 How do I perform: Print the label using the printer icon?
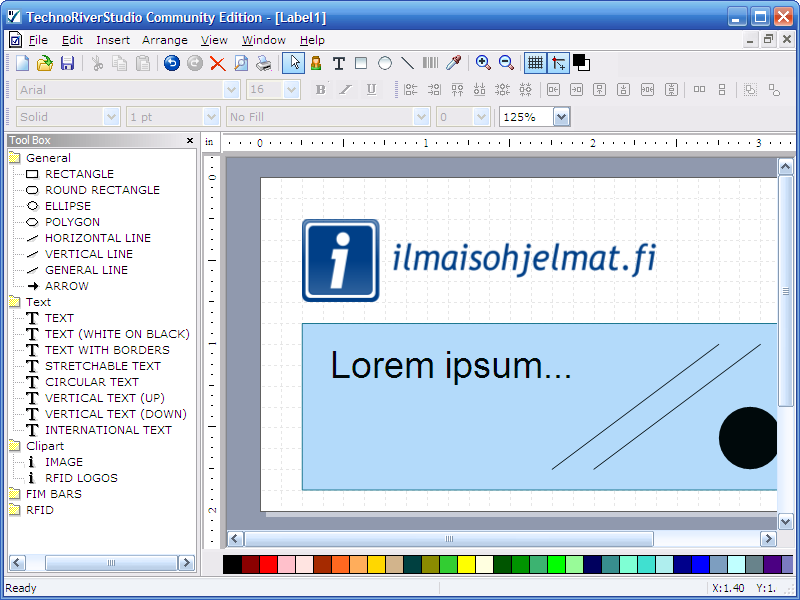pos(264,63)
